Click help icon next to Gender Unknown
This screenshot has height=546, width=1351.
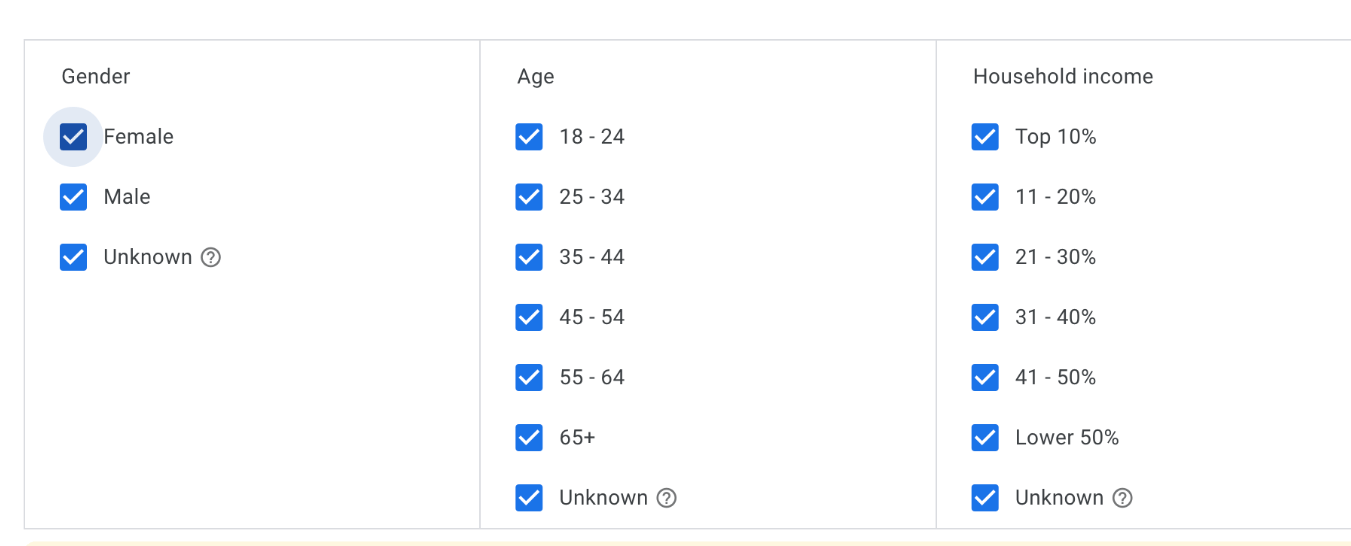point(210,257)
